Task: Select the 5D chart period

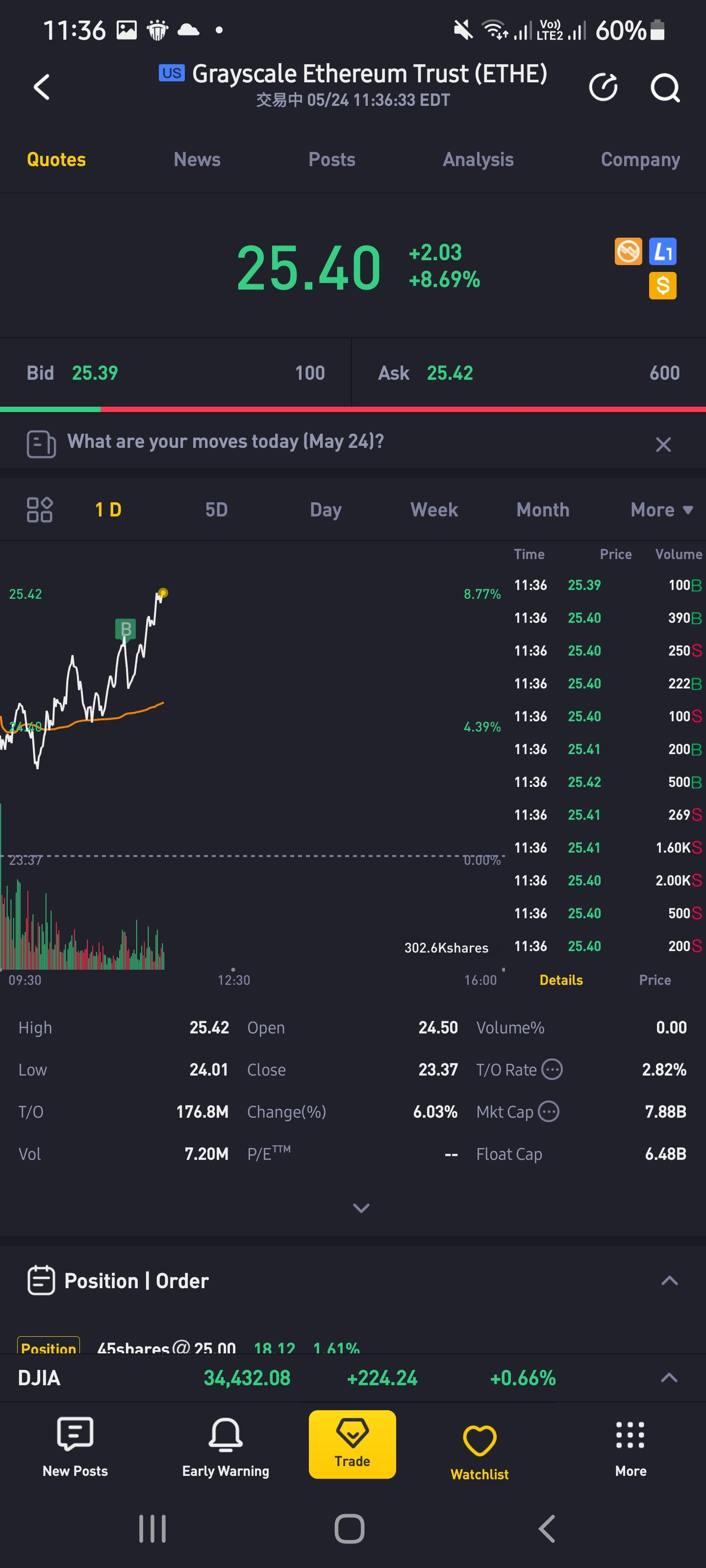Action: pyautogui.click(x=216, y=510)
